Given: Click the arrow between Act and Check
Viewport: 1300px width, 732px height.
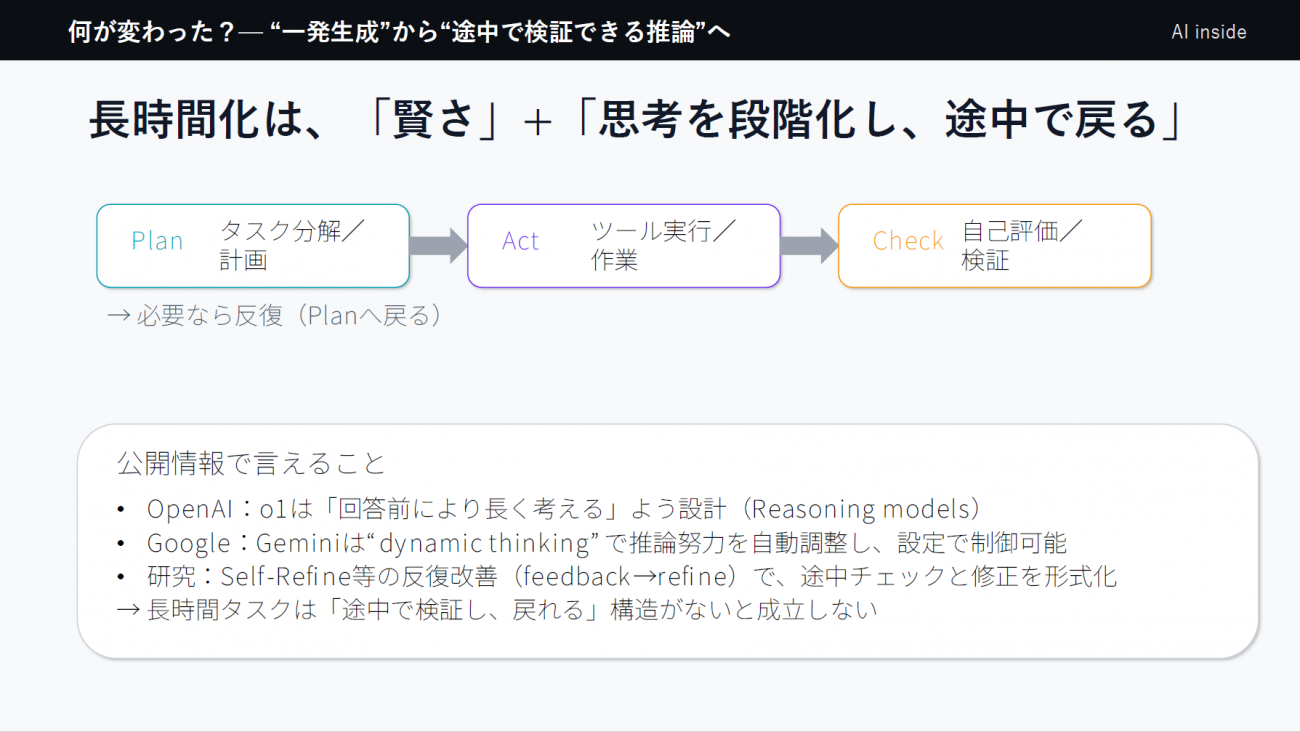Looking at the screenshot, I should tap(808, 246).
